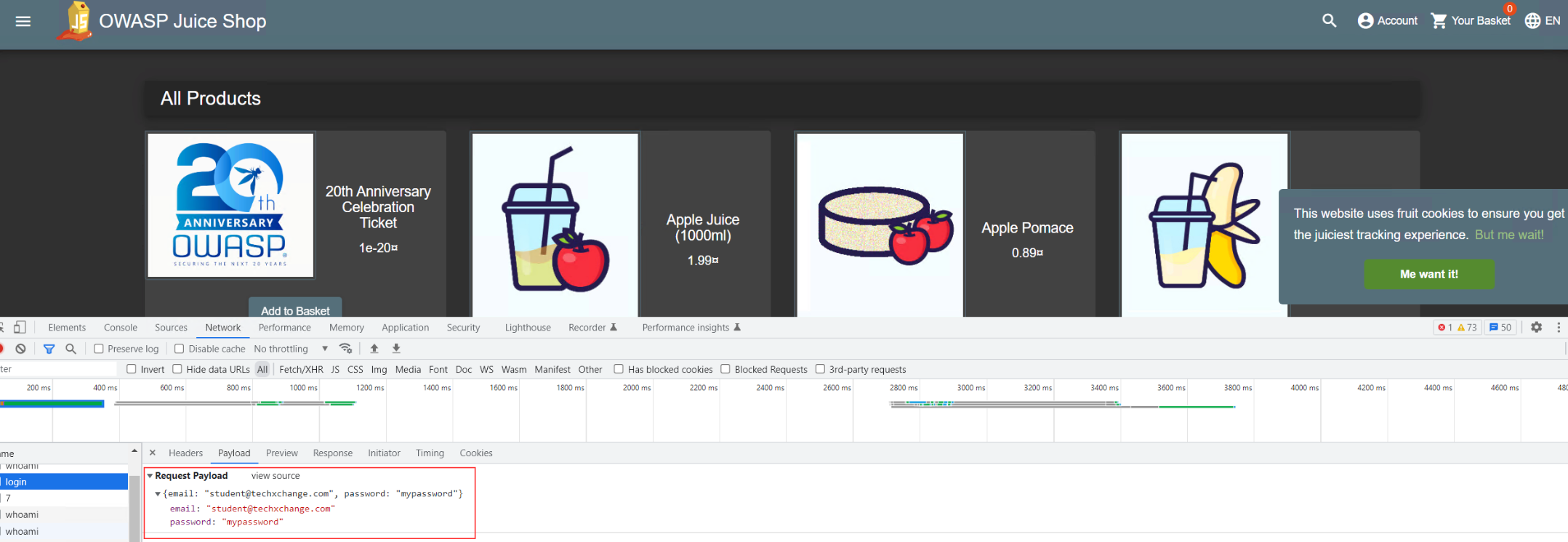Screen dimensions: 1568x542
Task: Click the But me wait! link
Action: (x=1509, y=235)
